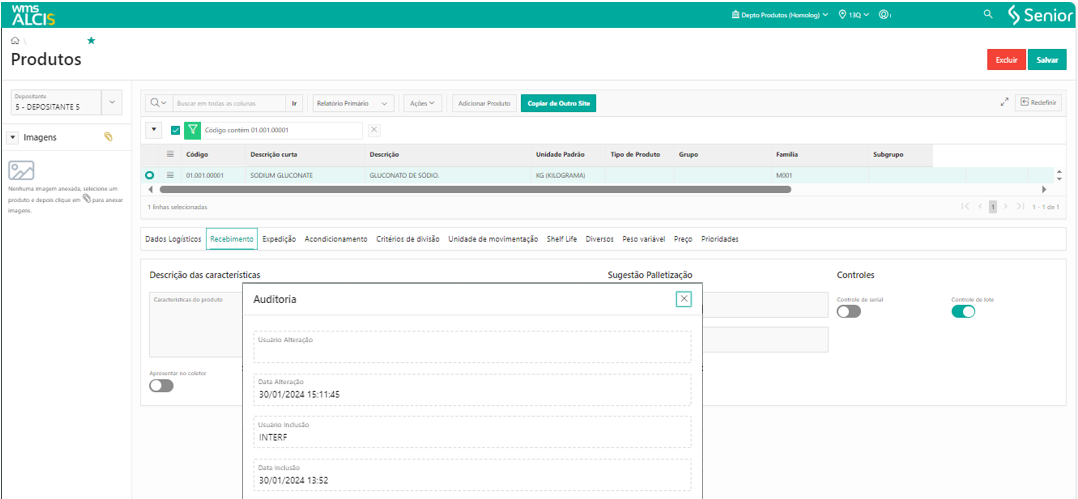This screenshot has width=1078, height=499.
Task: Switch to Recebimento tab
Action: click(x=232, y=239)
